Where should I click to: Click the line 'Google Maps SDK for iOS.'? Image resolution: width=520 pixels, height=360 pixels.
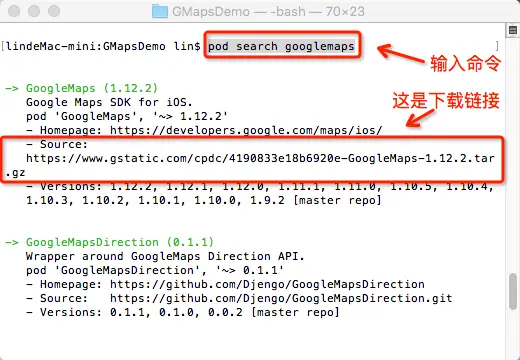point(109,102)
